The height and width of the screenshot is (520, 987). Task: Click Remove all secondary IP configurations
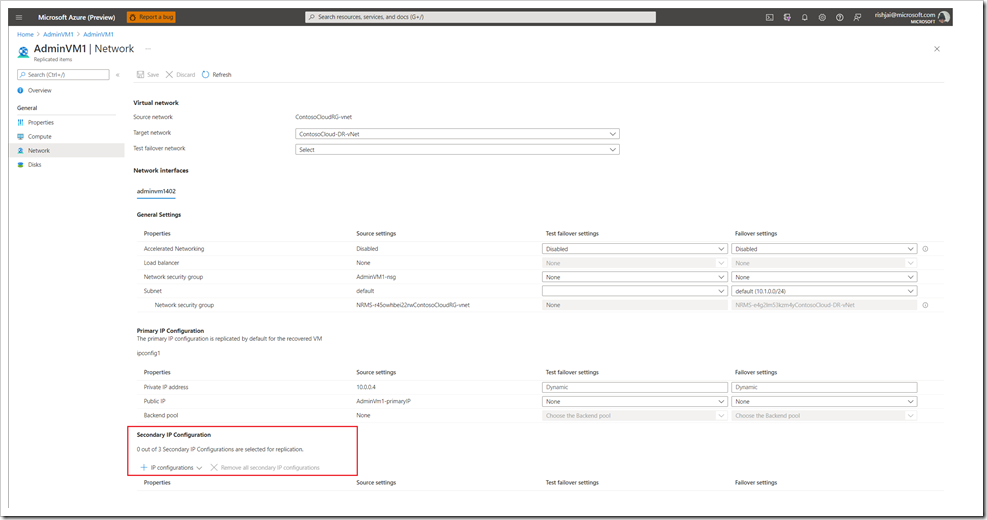[265, 468]
